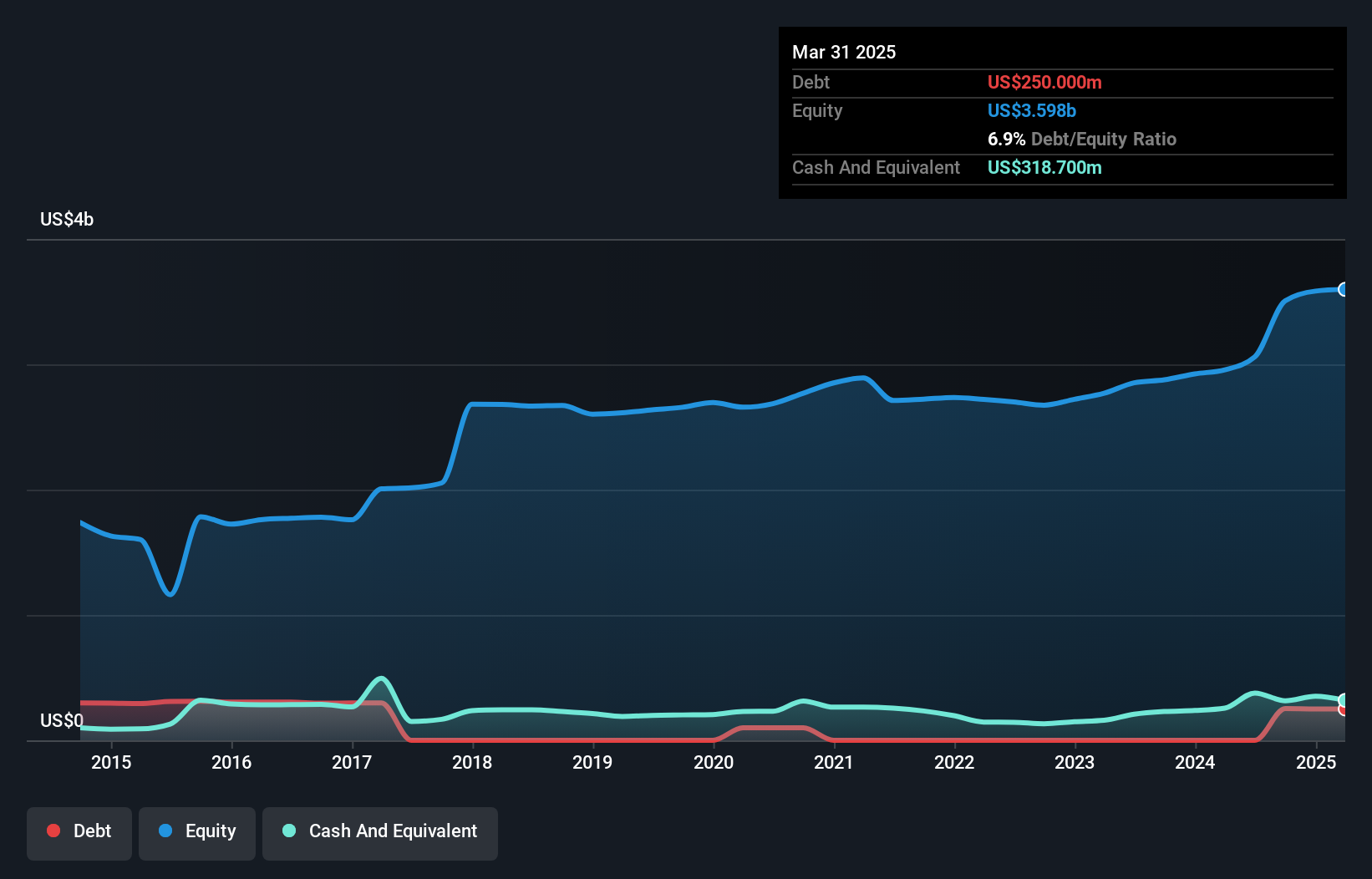Click the 2017 x-axis label
This screenshot has height=879, width=1372.
pyautogui.click(x=352, y=762)
